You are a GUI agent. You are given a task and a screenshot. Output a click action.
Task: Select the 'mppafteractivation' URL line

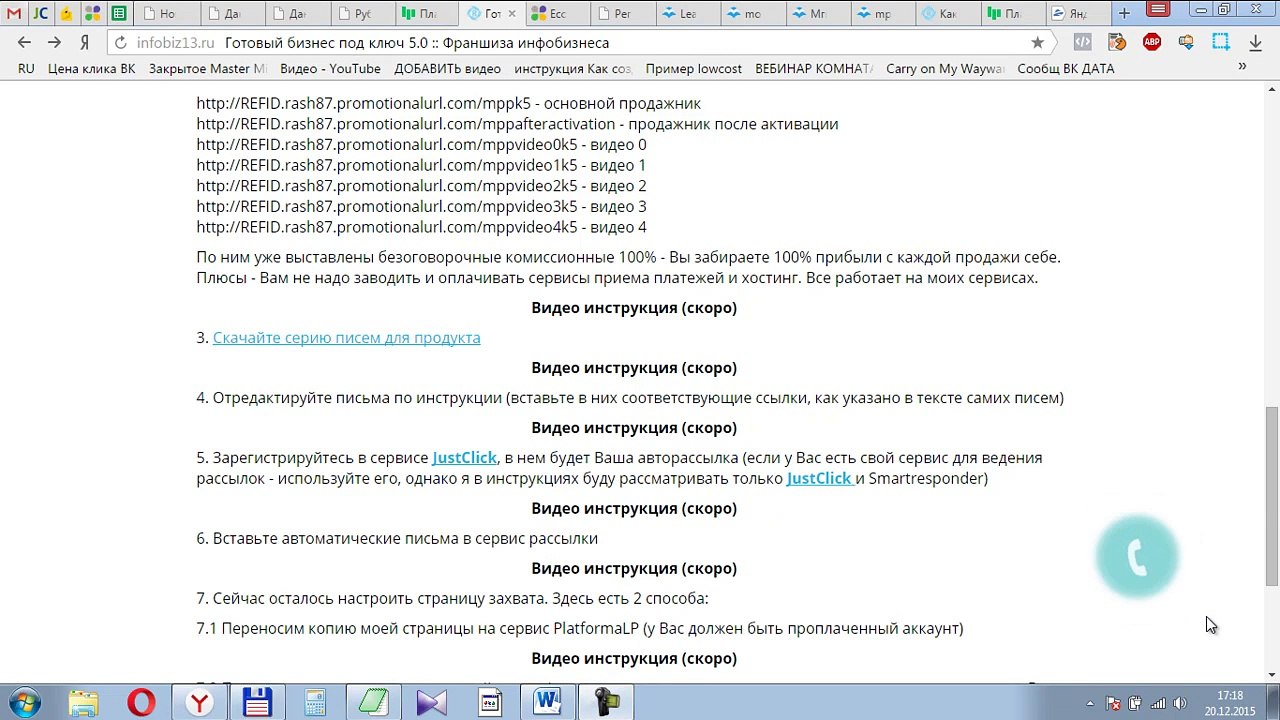coord(517,124)
